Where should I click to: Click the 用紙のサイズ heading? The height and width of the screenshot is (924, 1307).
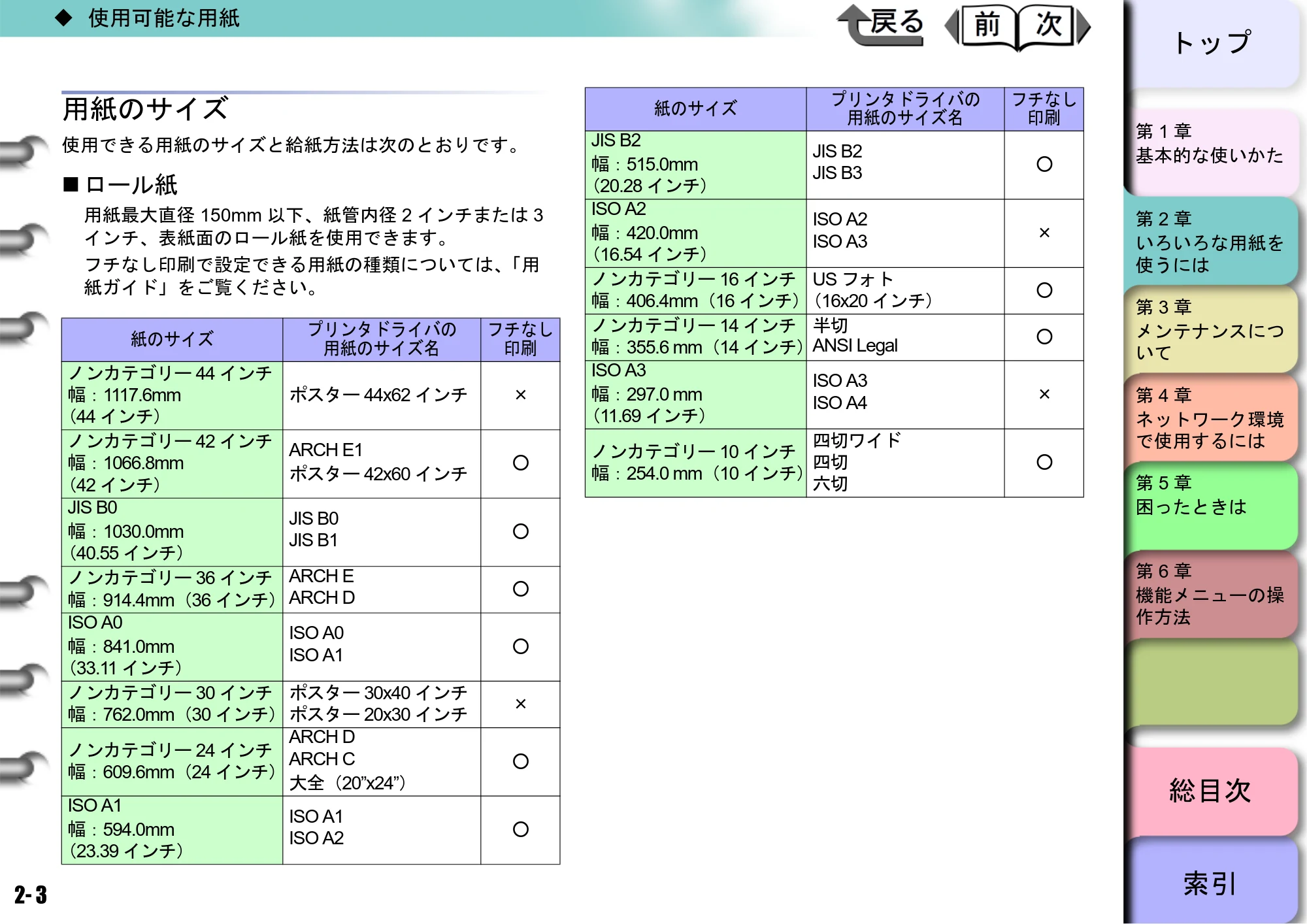[145, 108]
